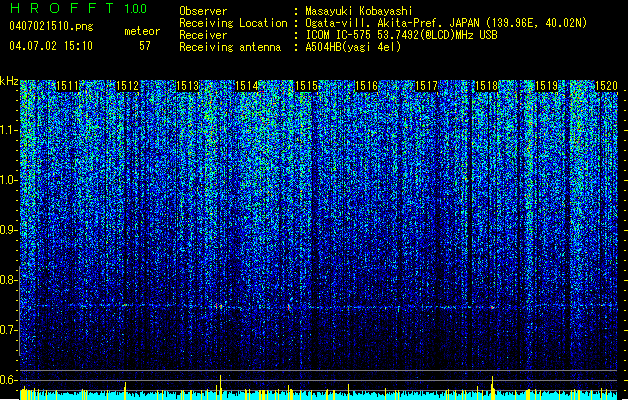The image size is (629, 400).
Task: Click the 1517 time marker
Action: [x=426, y=86]
